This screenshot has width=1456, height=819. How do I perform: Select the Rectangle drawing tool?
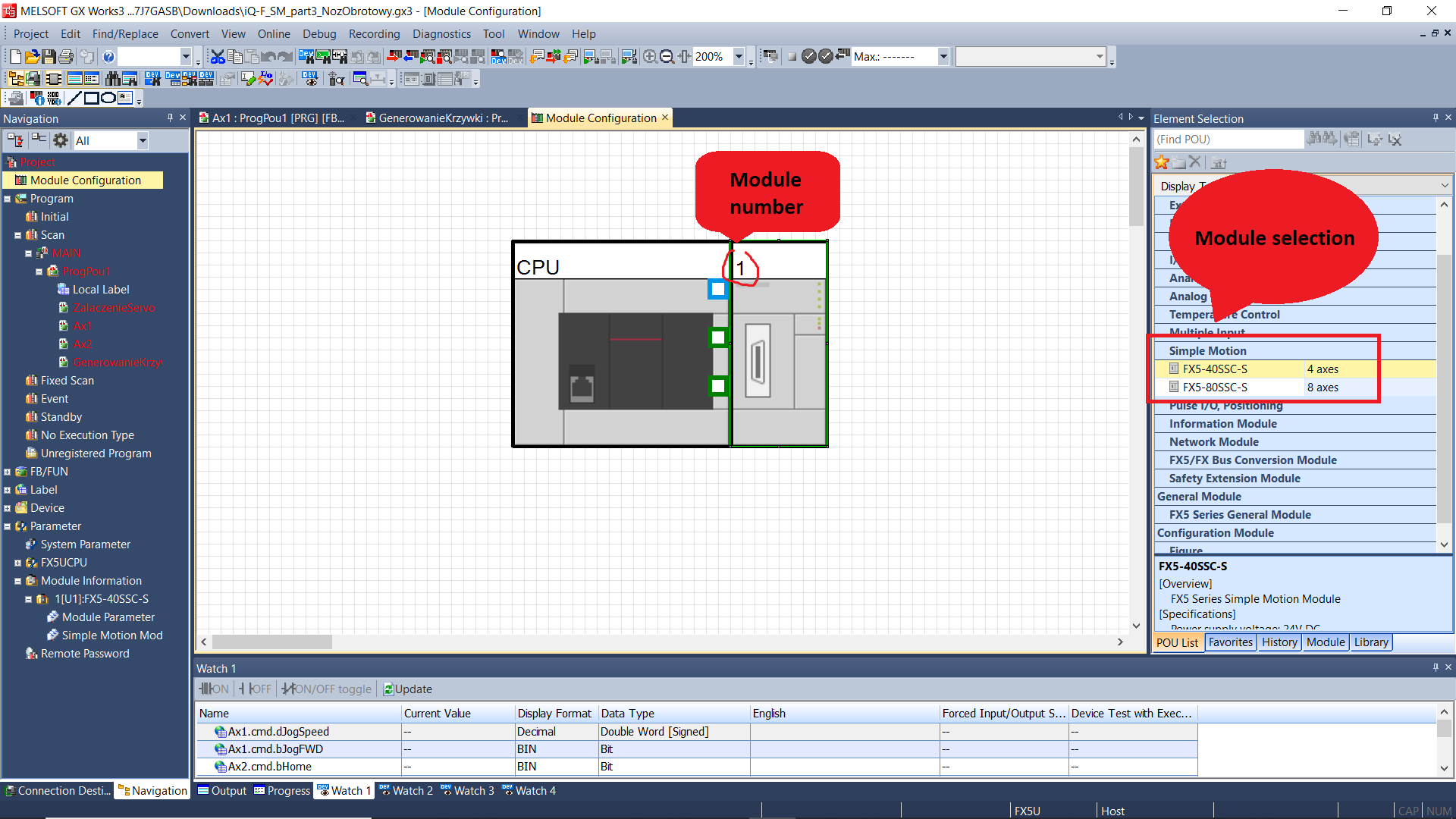click(x=91, y=98)
